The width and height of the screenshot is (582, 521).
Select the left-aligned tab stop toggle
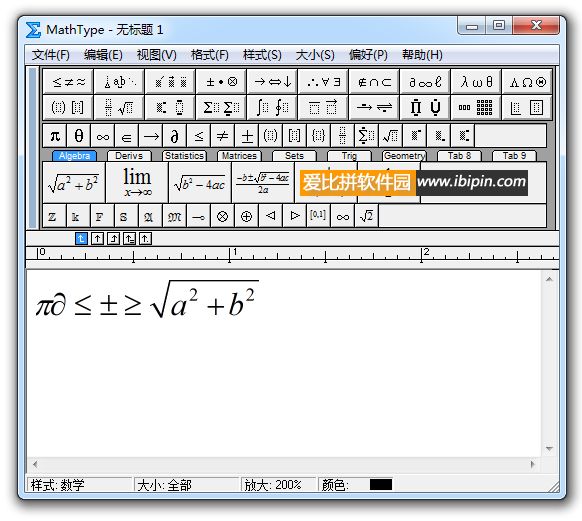(81, 238)
